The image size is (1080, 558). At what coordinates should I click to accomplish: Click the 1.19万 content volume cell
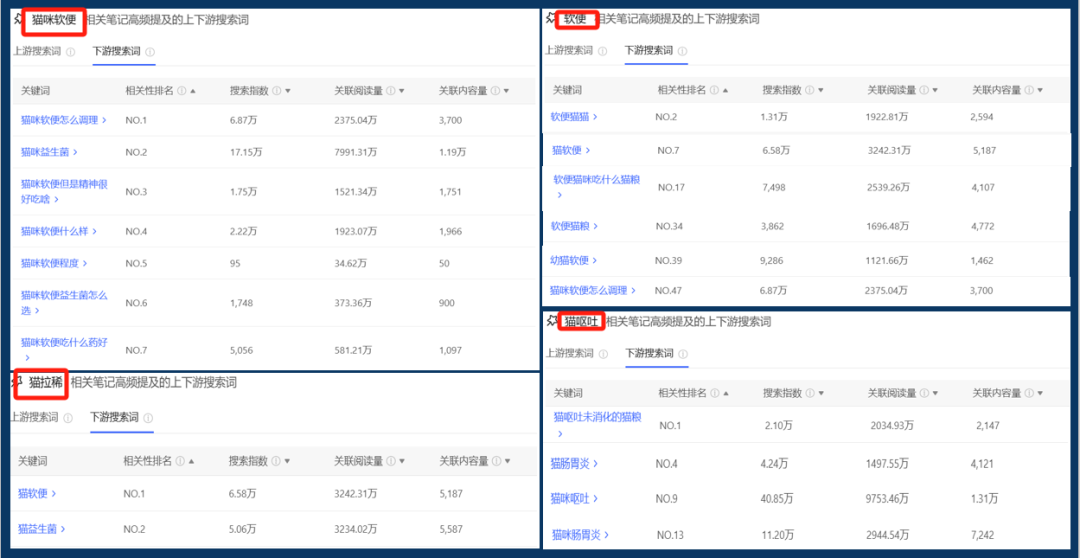click(452, 152)
